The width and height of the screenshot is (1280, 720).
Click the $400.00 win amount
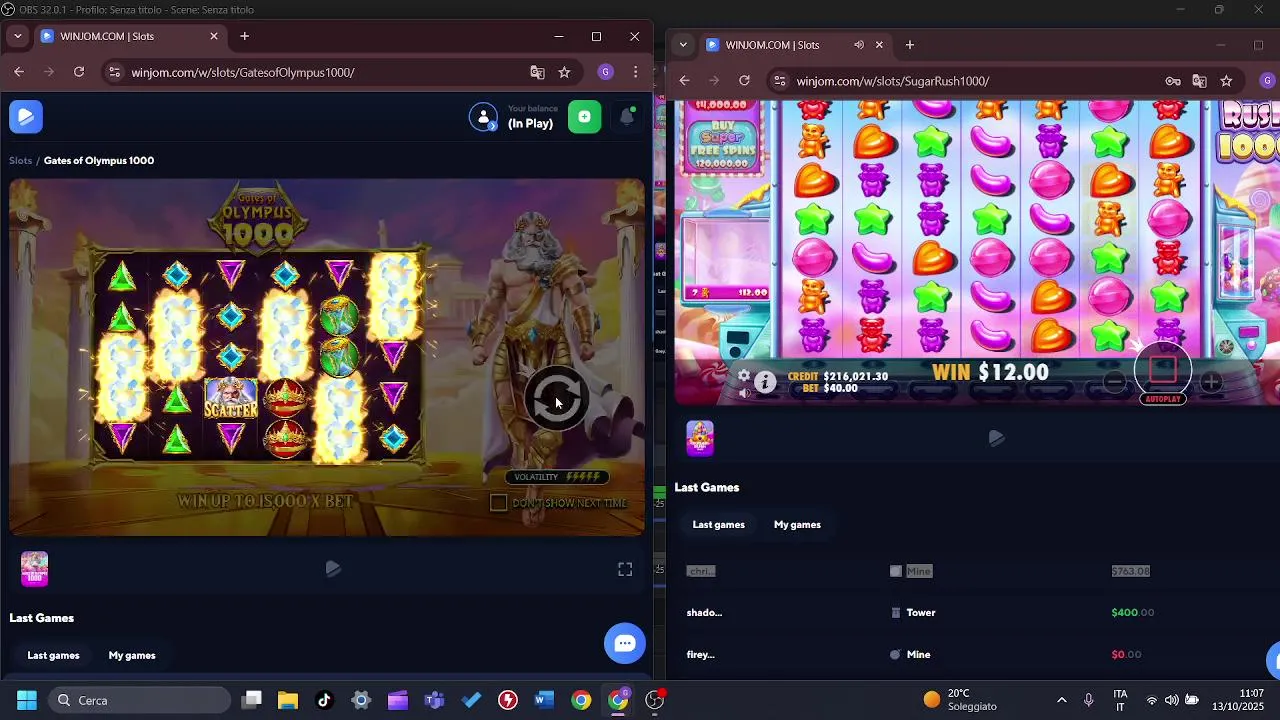click(1132, 612)
